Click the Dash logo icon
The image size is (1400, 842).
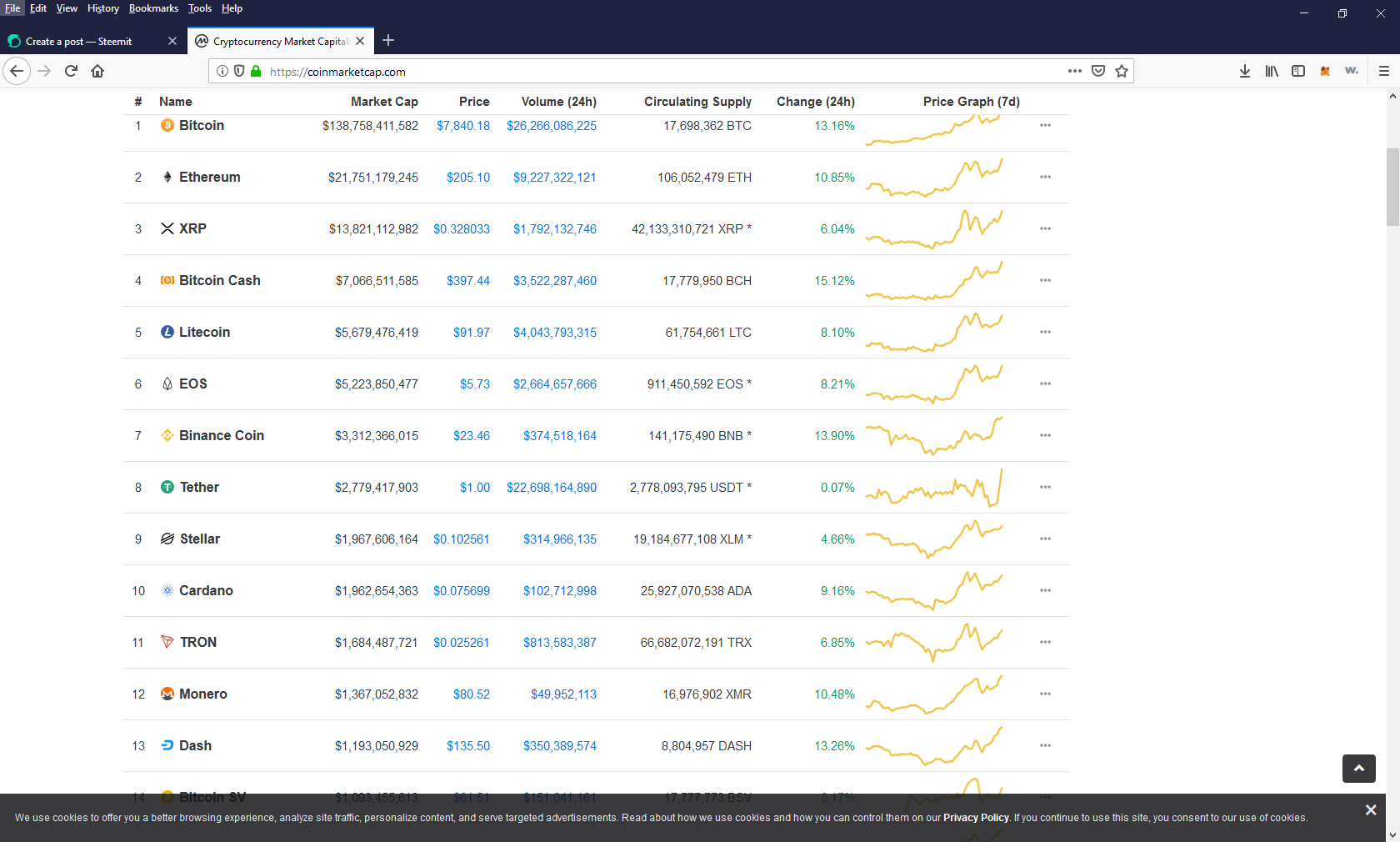pos(167,745)
